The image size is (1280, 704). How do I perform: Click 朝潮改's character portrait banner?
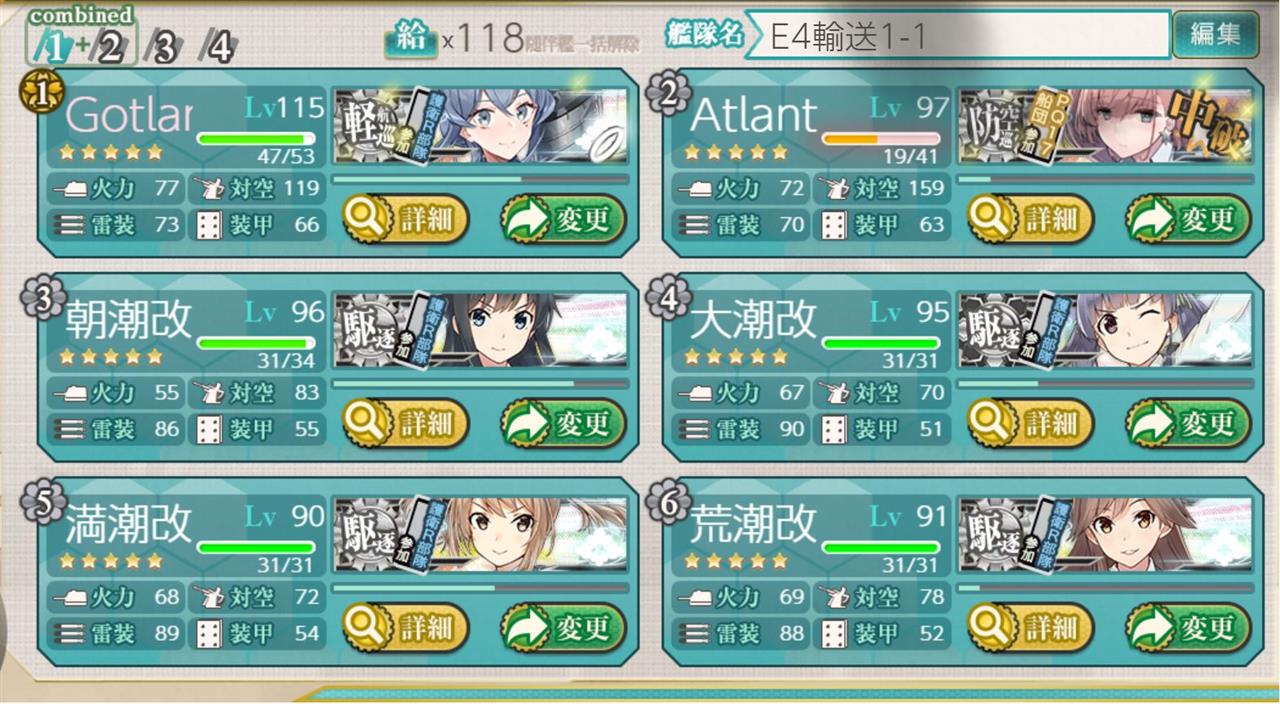(481, 330)
